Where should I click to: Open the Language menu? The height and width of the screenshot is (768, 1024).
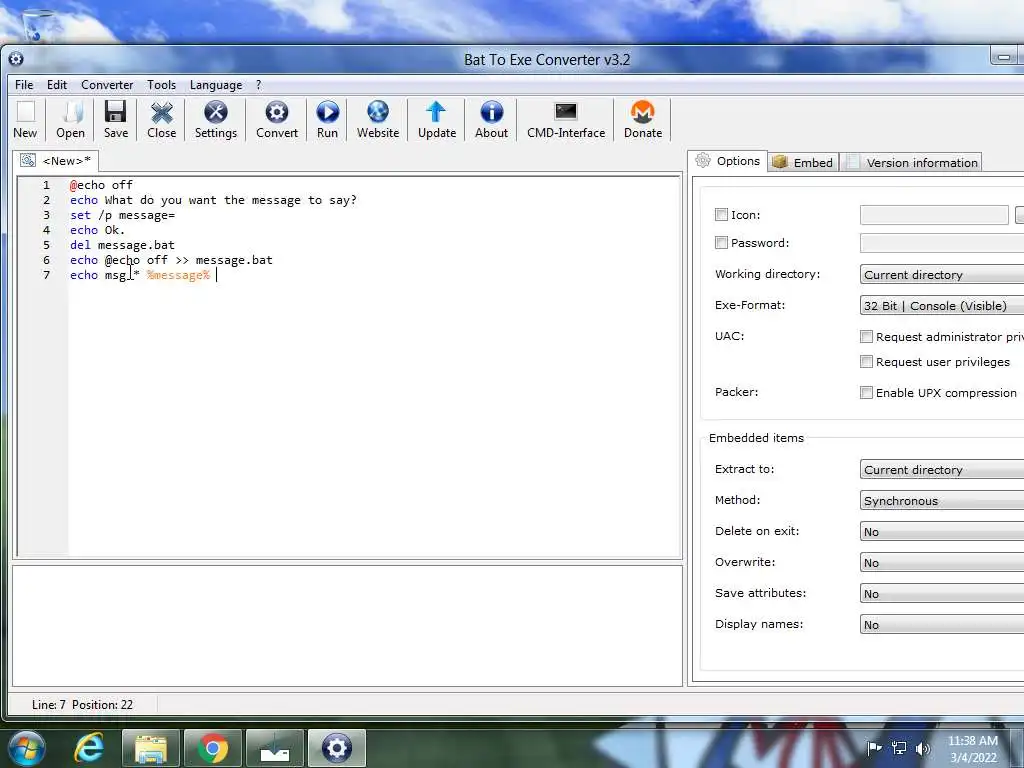point(216,85)
